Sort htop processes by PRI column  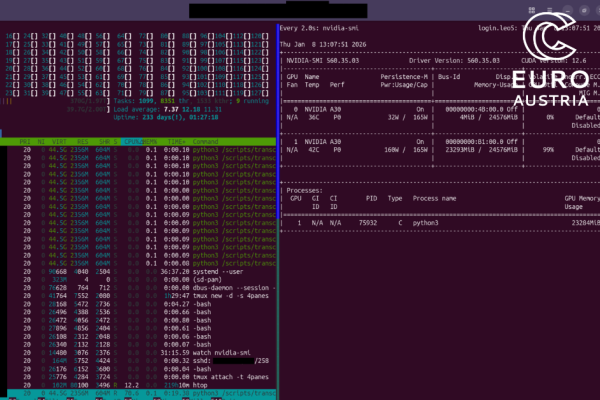point(25,142)
